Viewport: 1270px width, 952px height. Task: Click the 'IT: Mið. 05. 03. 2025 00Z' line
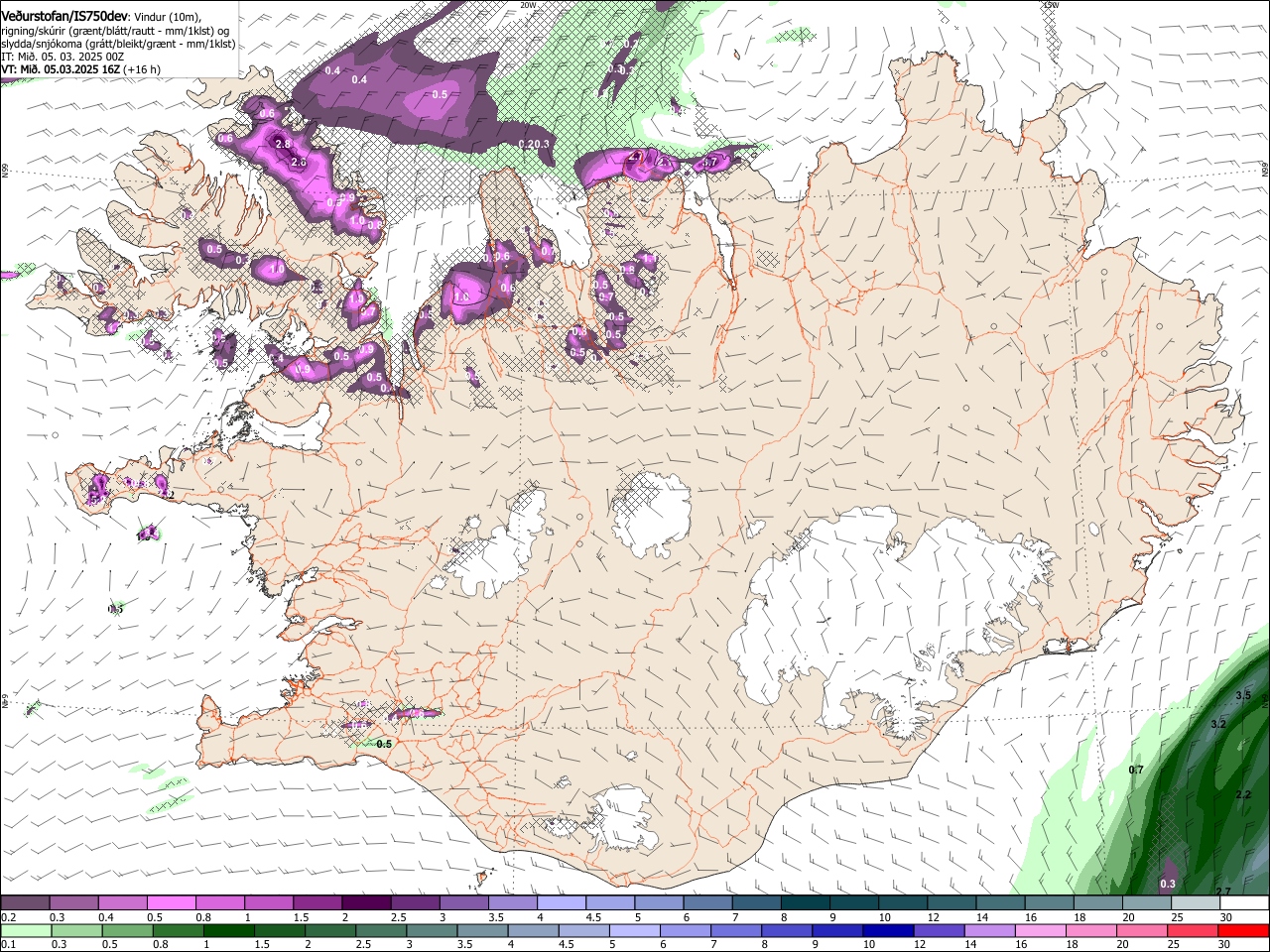coord(63,57)
